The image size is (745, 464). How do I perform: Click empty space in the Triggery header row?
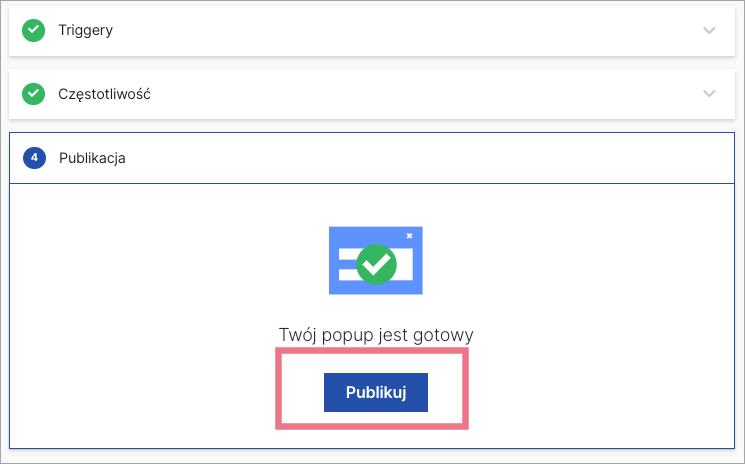400,30
